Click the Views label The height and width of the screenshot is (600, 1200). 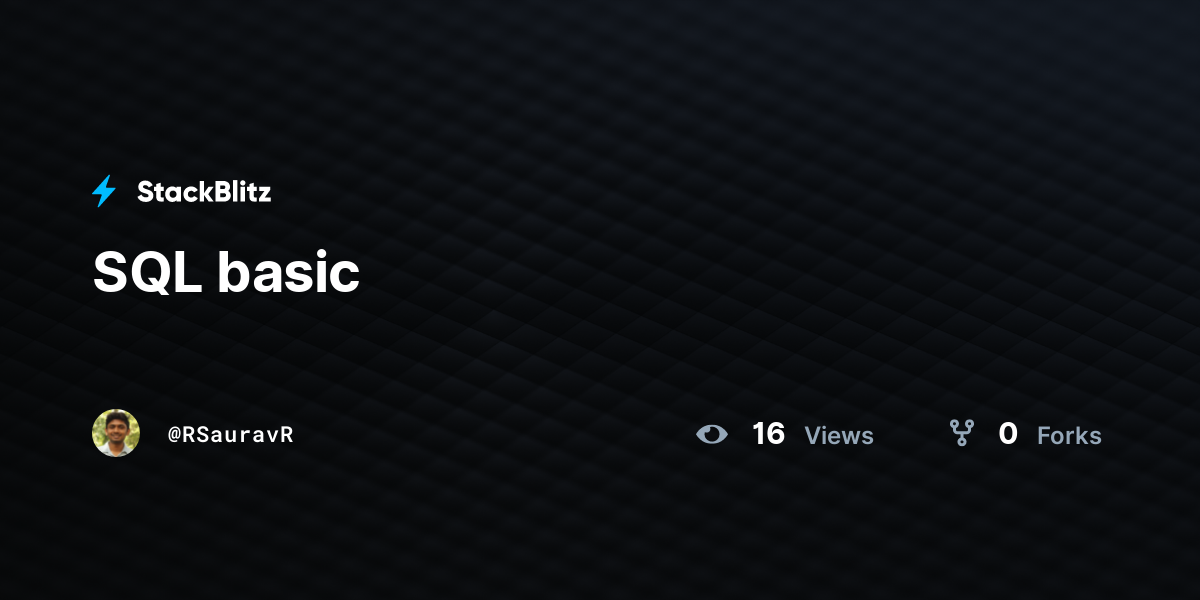tap(839, 436)
